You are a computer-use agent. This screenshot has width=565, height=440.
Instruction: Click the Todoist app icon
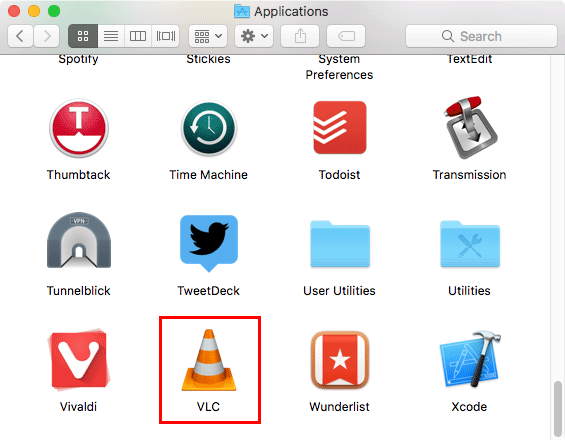(x=339, y=127)
